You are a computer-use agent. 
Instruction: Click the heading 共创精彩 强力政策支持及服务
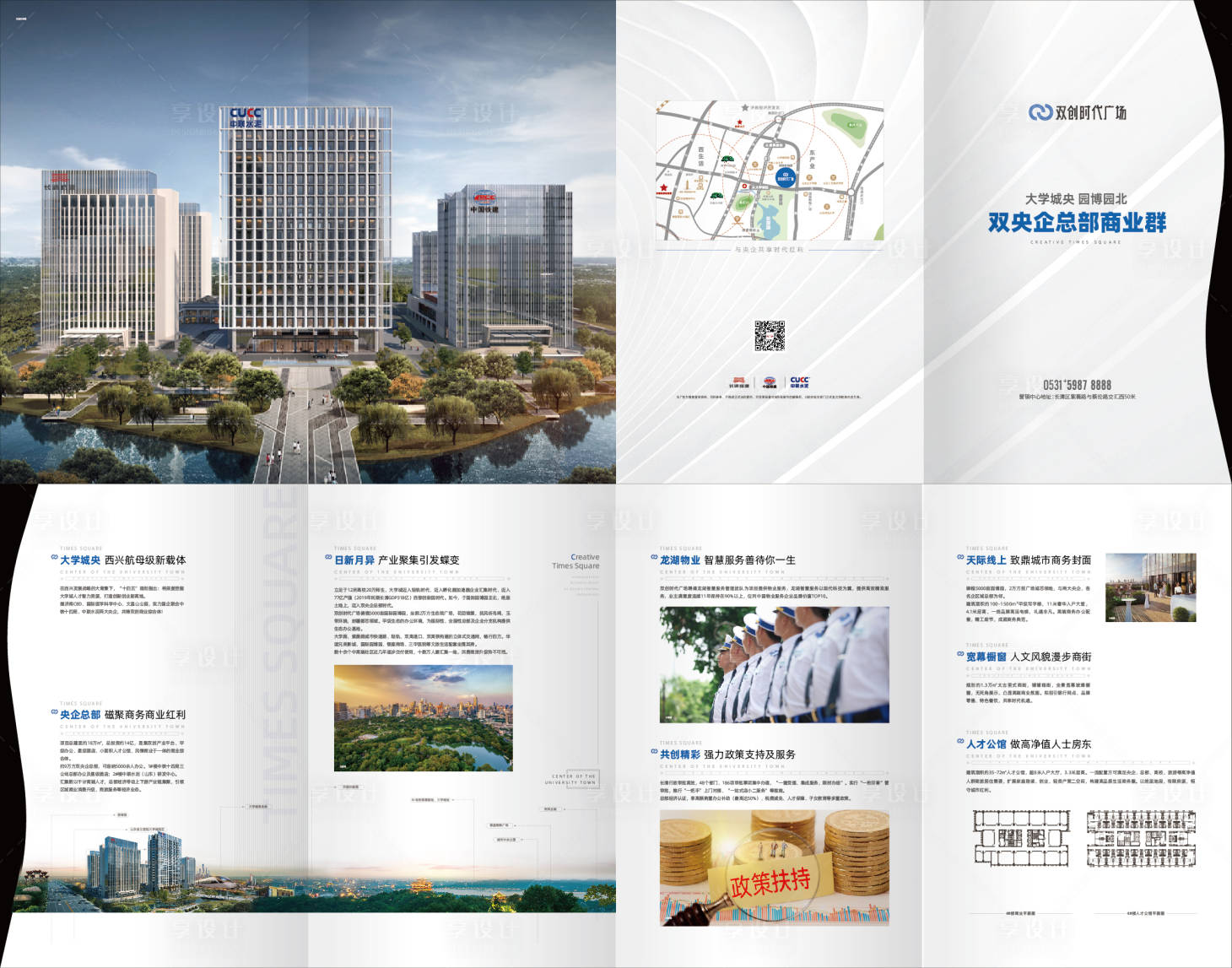(x=727, y=754)
